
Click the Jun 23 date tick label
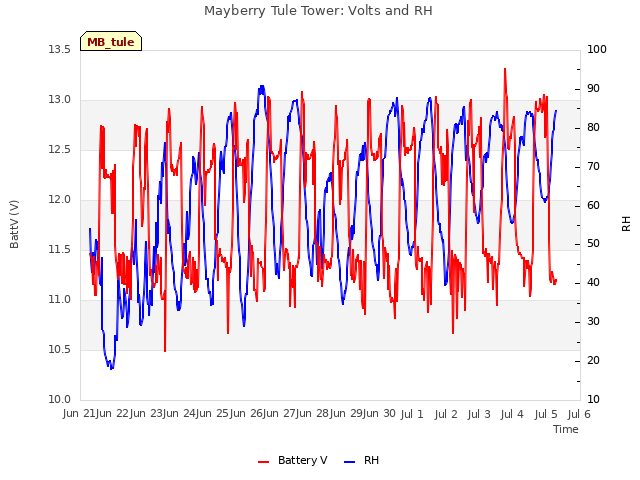click(147, 414)
